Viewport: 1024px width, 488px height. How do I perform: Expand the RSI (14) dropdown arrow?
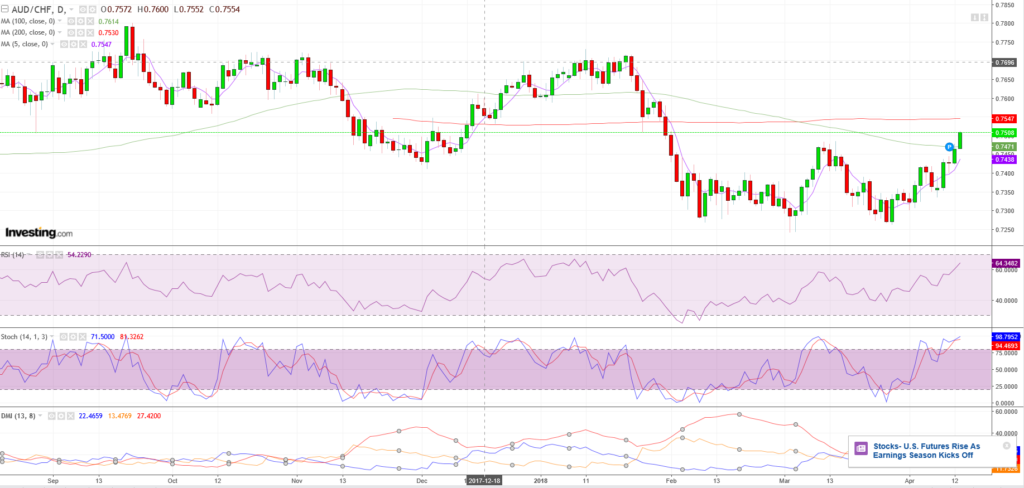click(x=29, y=254)
